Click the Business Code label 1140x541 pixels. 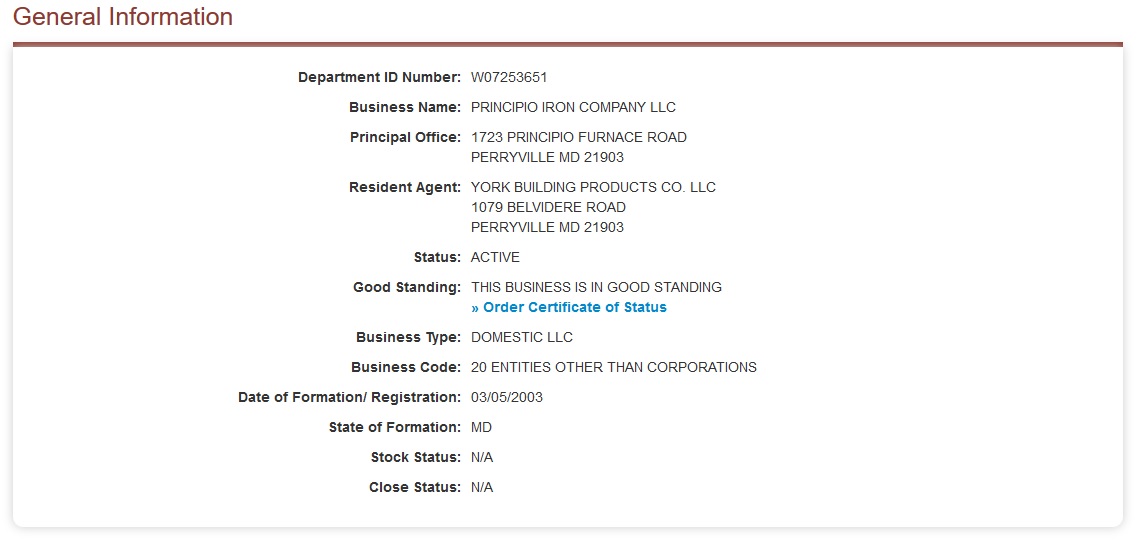pos(406,367)
